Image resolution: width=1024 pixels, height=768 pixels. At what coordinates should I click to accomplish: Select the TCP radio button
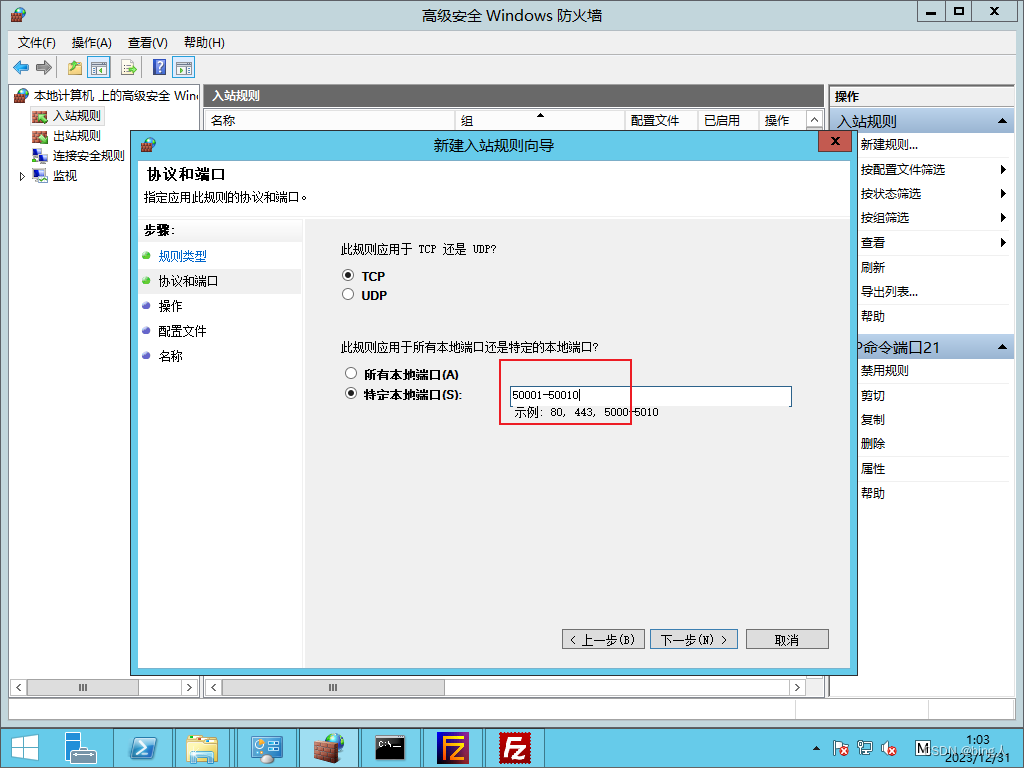point(348,275)
